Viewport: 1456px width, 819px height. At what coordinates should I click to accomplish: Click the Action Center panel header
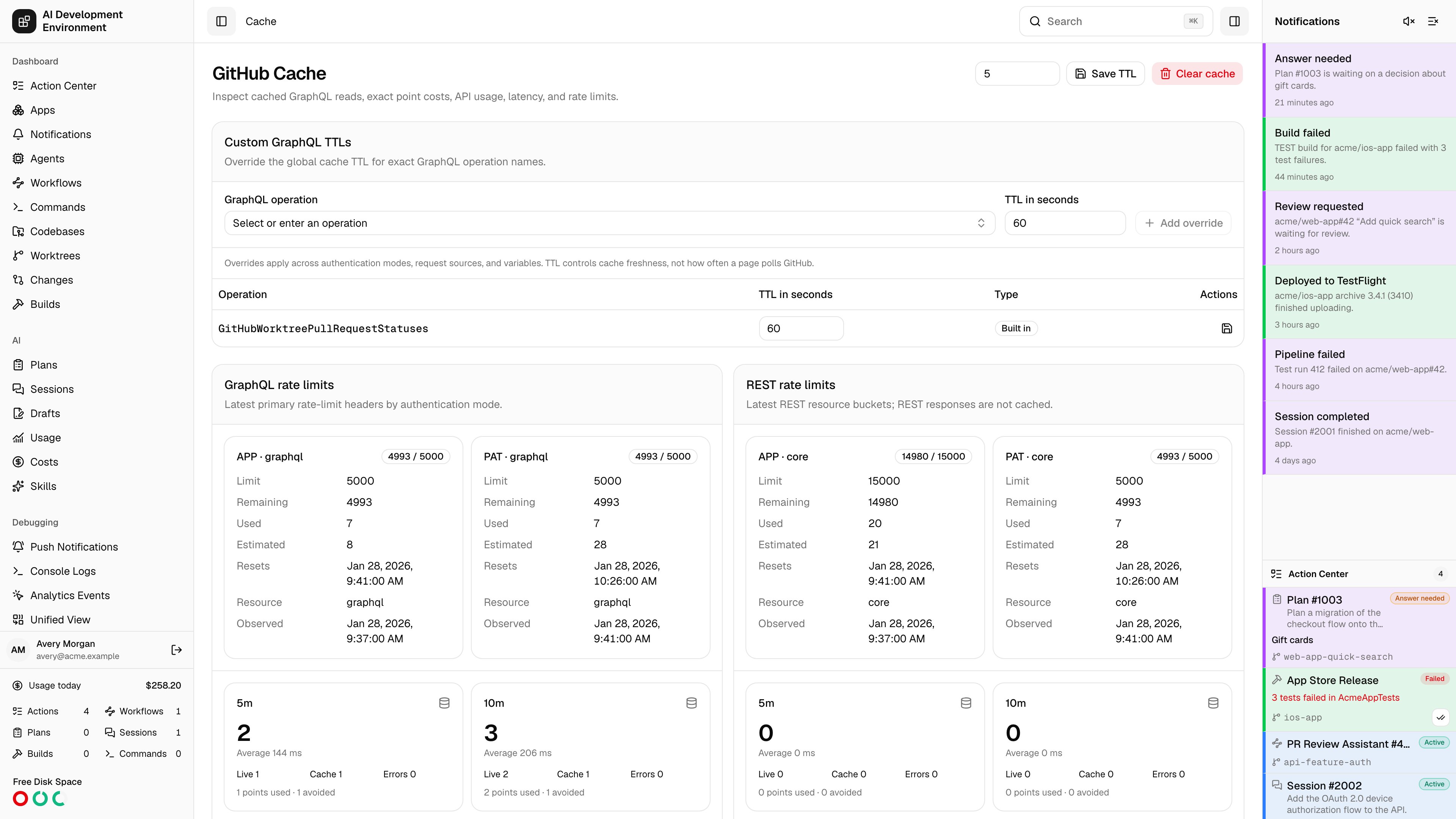click(1359, 574)
